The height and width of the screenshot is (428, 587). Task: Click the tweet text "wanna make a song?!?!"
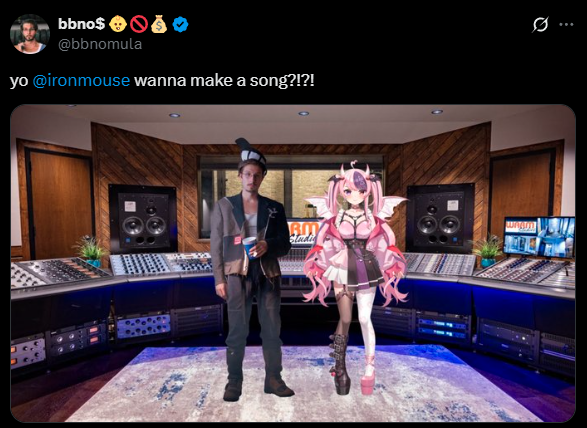(224, 81)
